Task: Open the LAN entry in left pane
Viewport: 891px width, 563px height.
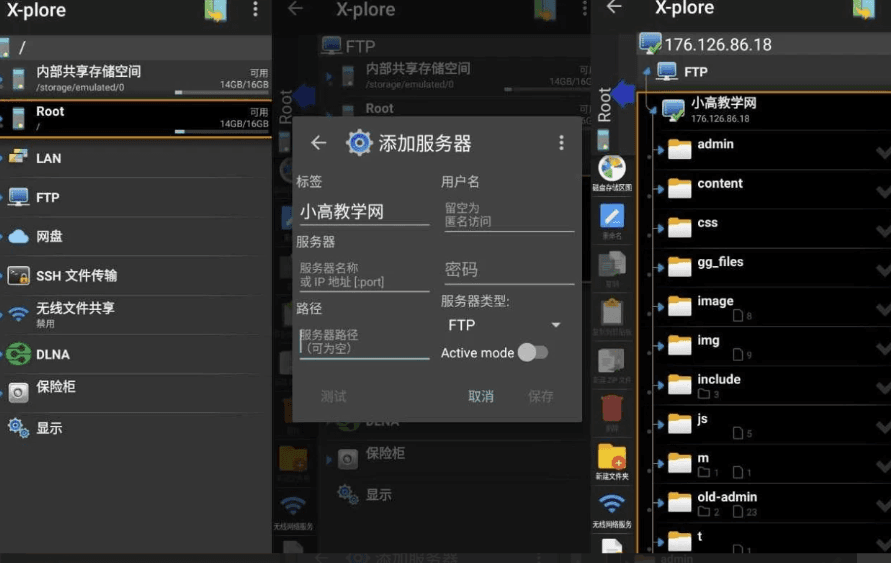Action: click(136, 158)
